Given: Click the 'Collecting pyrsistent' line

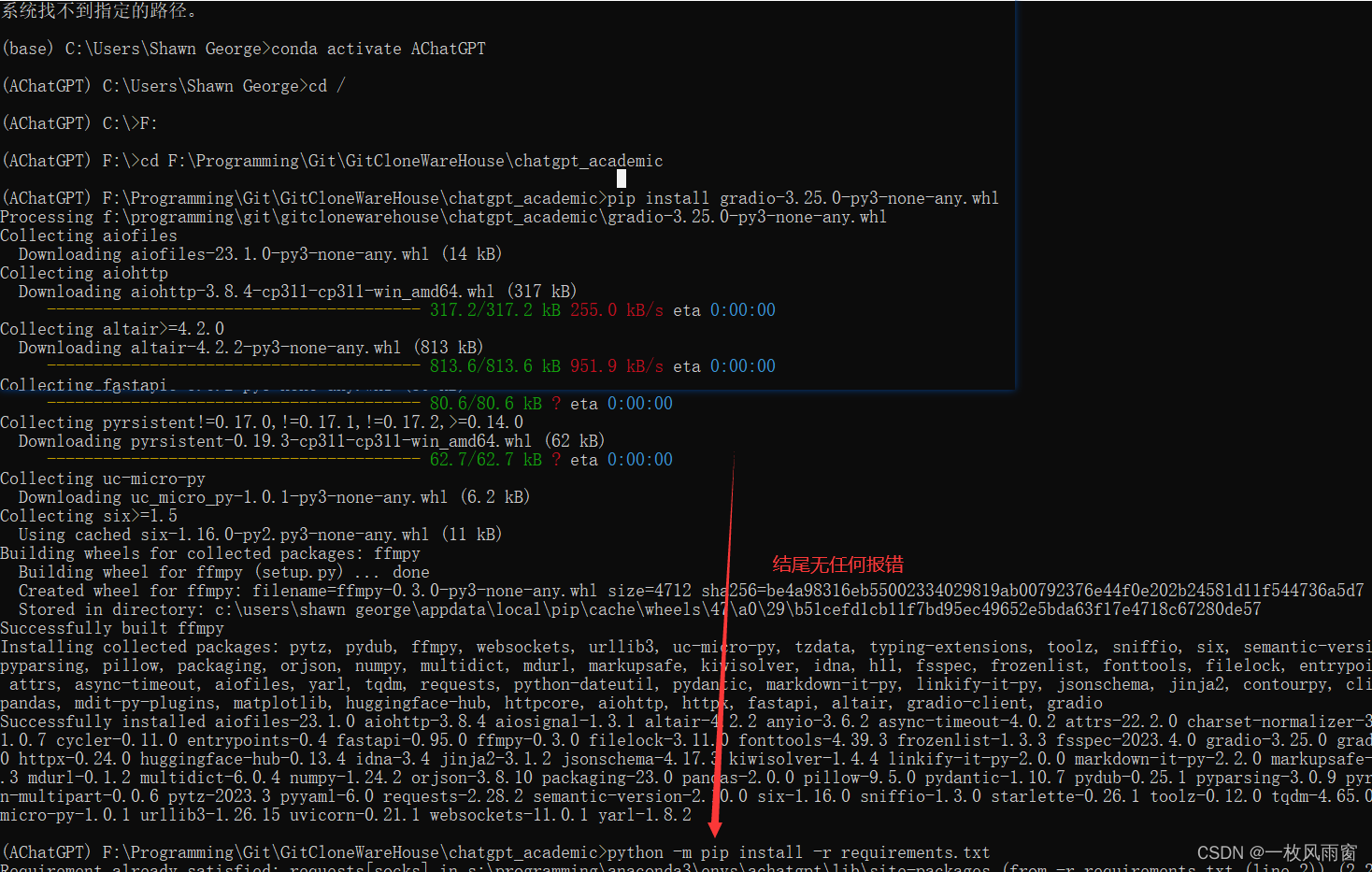Looking at the screenshot, I should 262,422.
